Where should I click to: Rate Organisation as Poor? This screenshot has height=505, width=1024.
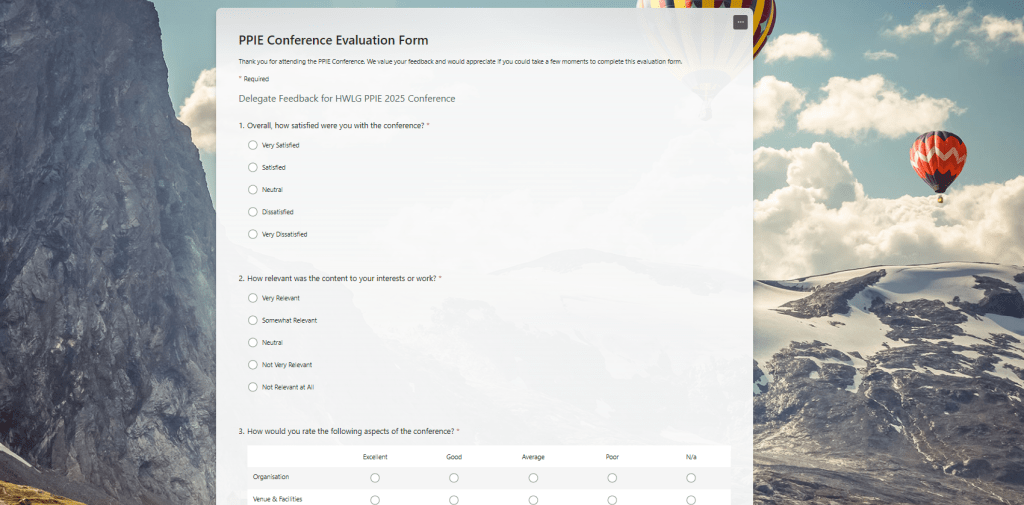click(x=612, y=478)
